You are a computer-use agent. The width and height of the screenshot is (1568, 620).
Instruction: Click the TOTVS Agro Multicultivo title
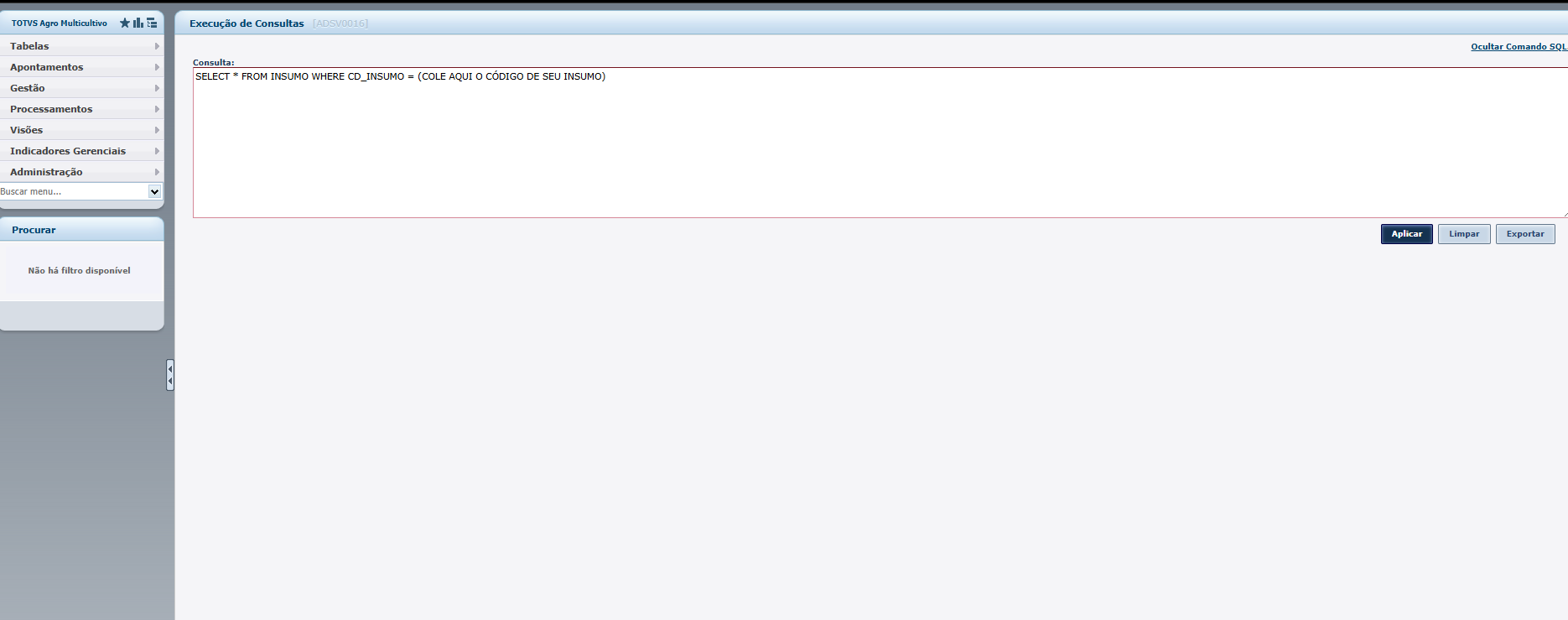[x=60, y=23]
